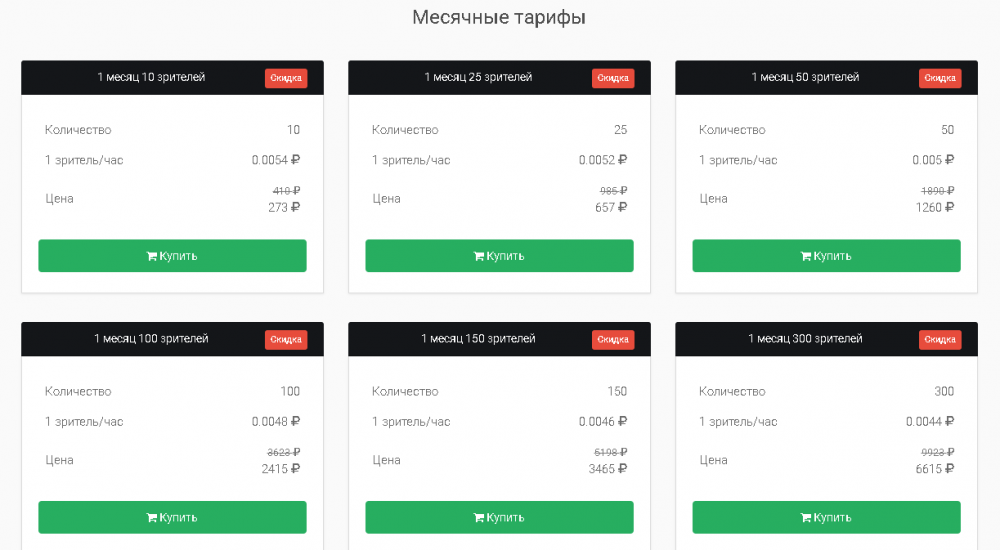Image resolution: width=1000 pixels, height=550 pixels.
Task: Click Скидка badge on 50 зрителей card
Action: (x=940, y=78)
